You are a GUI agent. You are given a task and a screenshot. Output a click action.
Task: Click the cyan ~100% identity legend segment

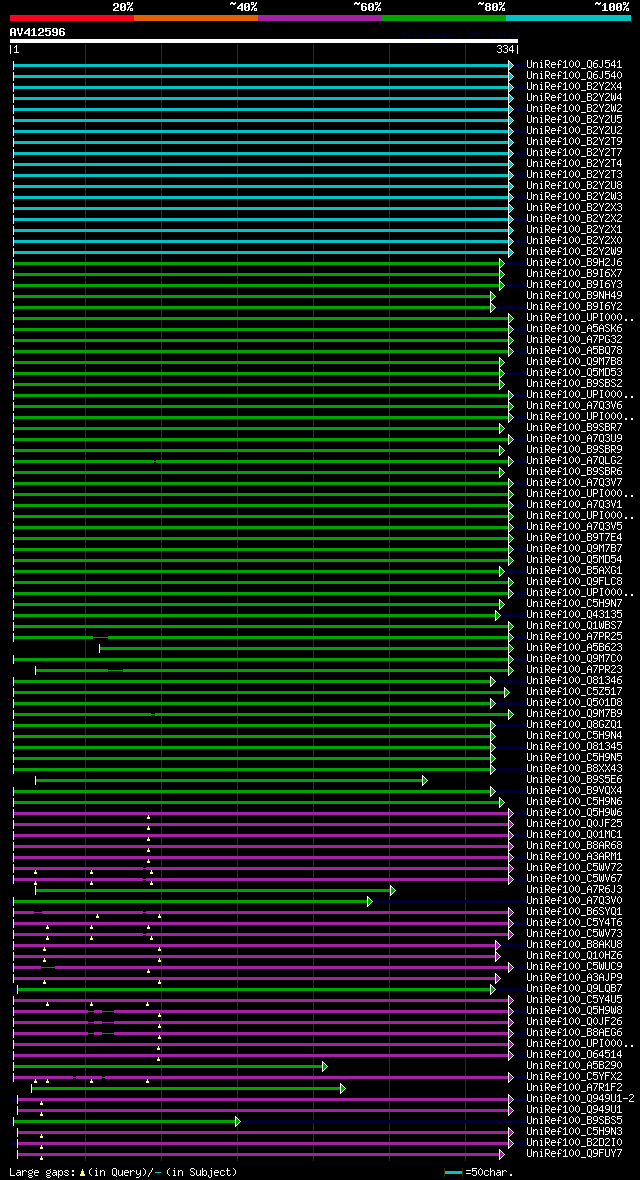(568, 17)
